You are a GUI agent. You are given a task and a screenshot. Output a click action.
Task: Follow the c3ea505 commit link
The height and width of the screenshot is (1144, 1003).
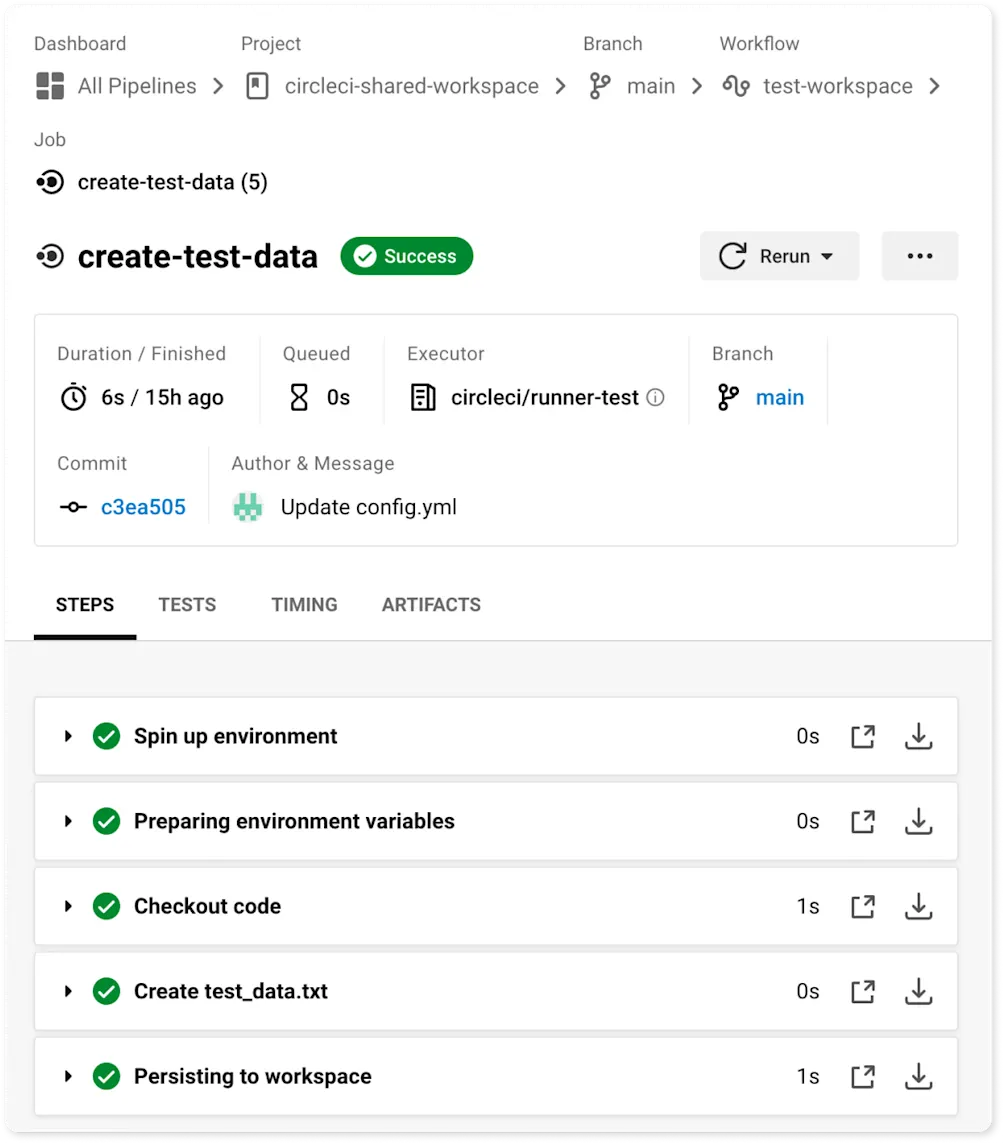tap(143, 507)
